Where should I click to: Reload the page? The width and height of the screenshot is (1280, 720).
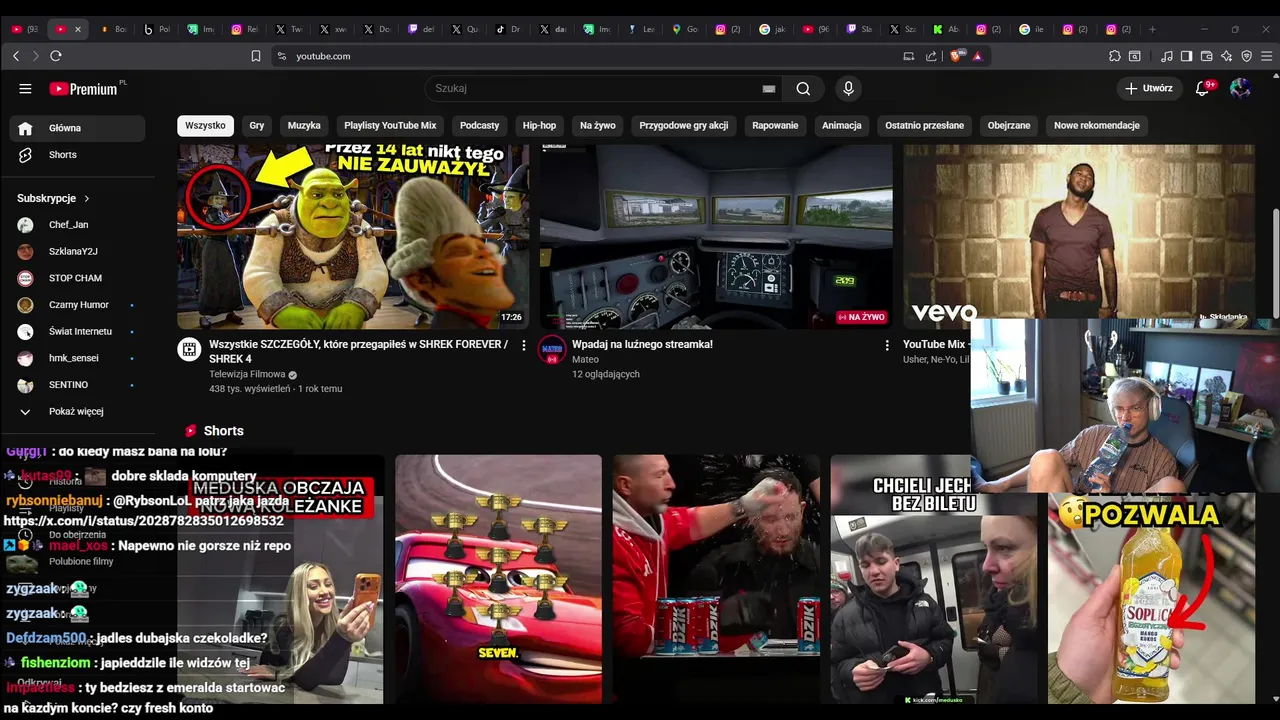(56, 56)
